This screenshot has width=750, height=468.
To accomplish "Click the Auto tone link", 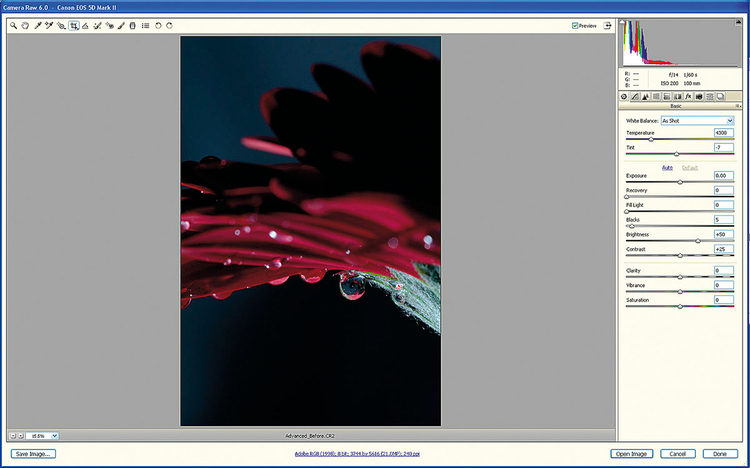I will 667,167.
